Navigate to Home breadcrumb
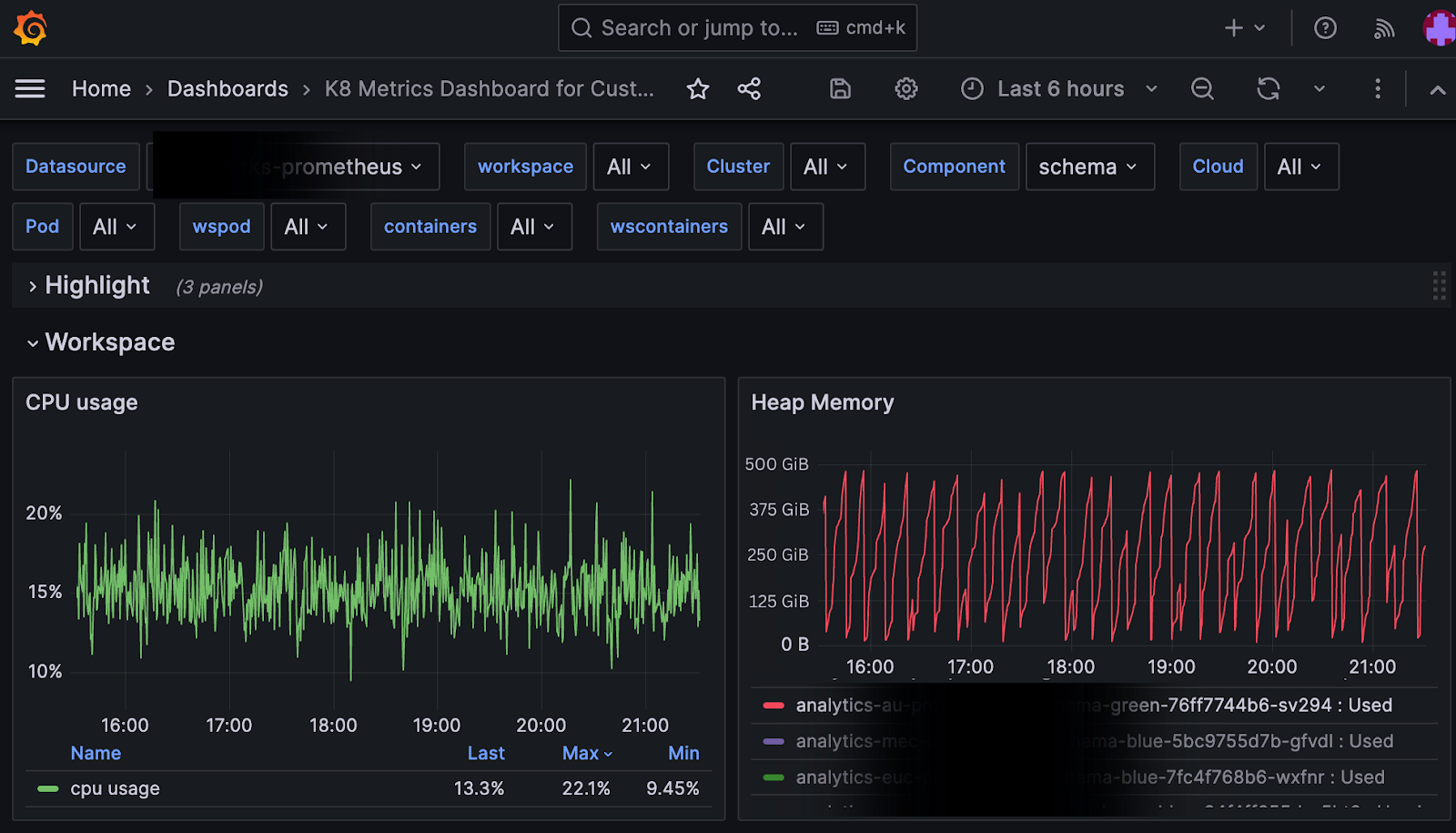 (x=101, y=88)
